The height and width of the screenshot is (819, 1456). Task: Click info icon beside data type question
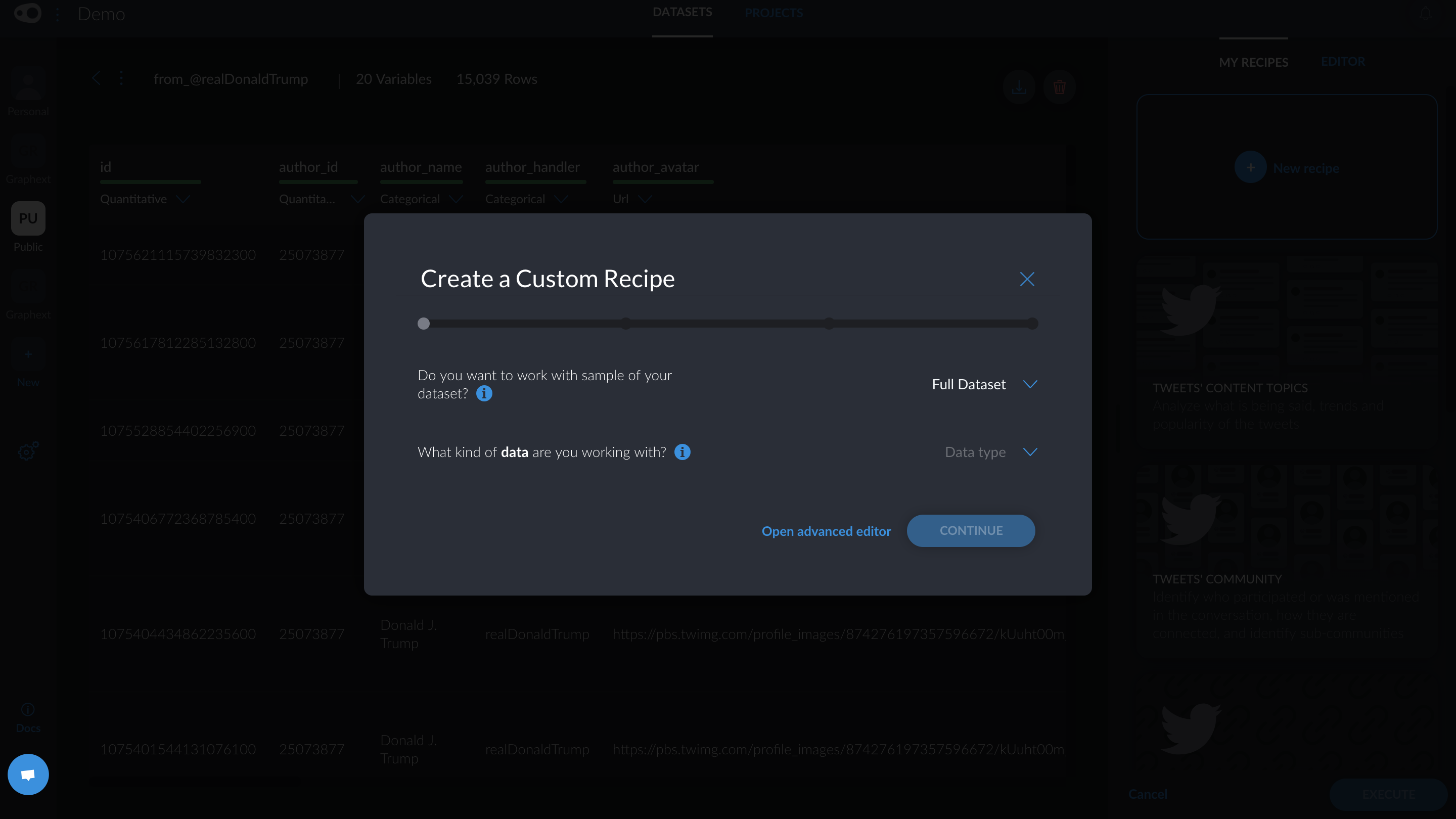tap(682, 452)
